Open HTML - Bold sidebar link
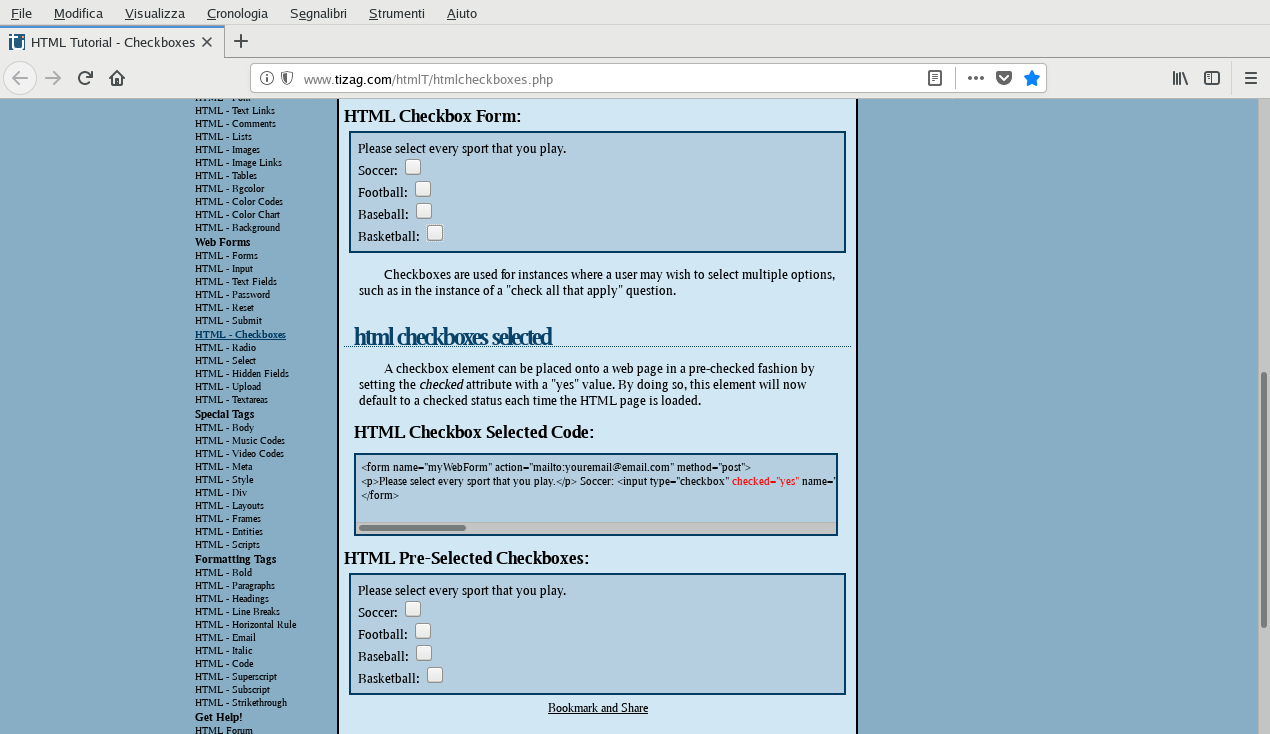This screenshot has width=1270, height=734. [x=223, y=572]
